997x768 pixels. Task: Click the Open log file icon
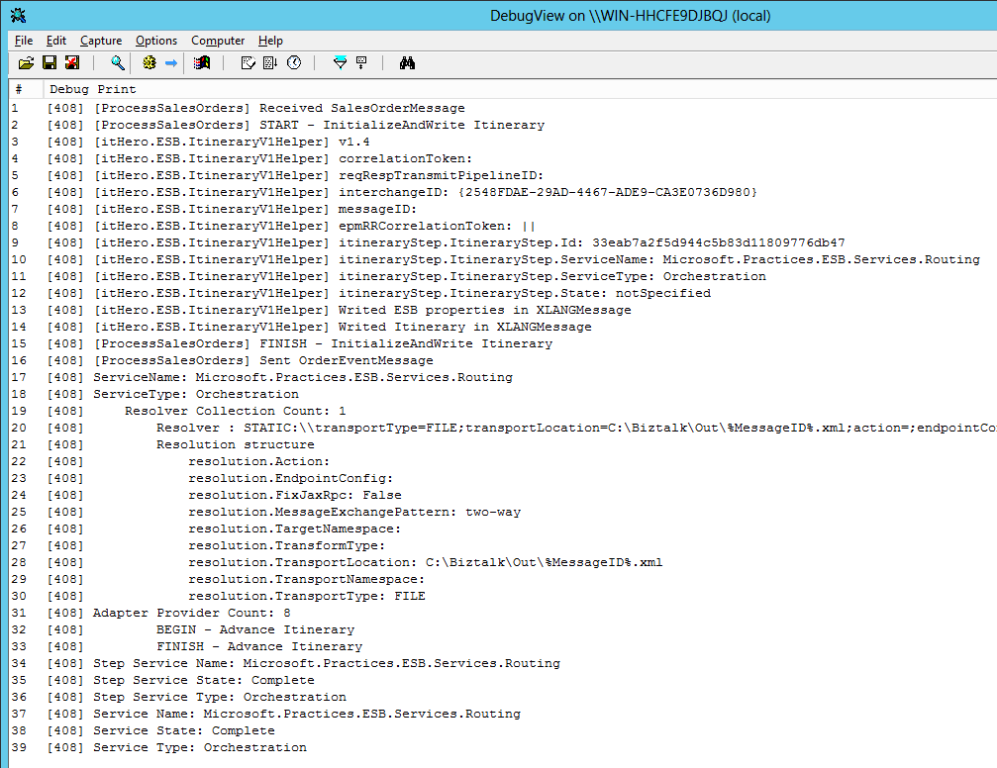pyautogui.click(x=26, y=63)
